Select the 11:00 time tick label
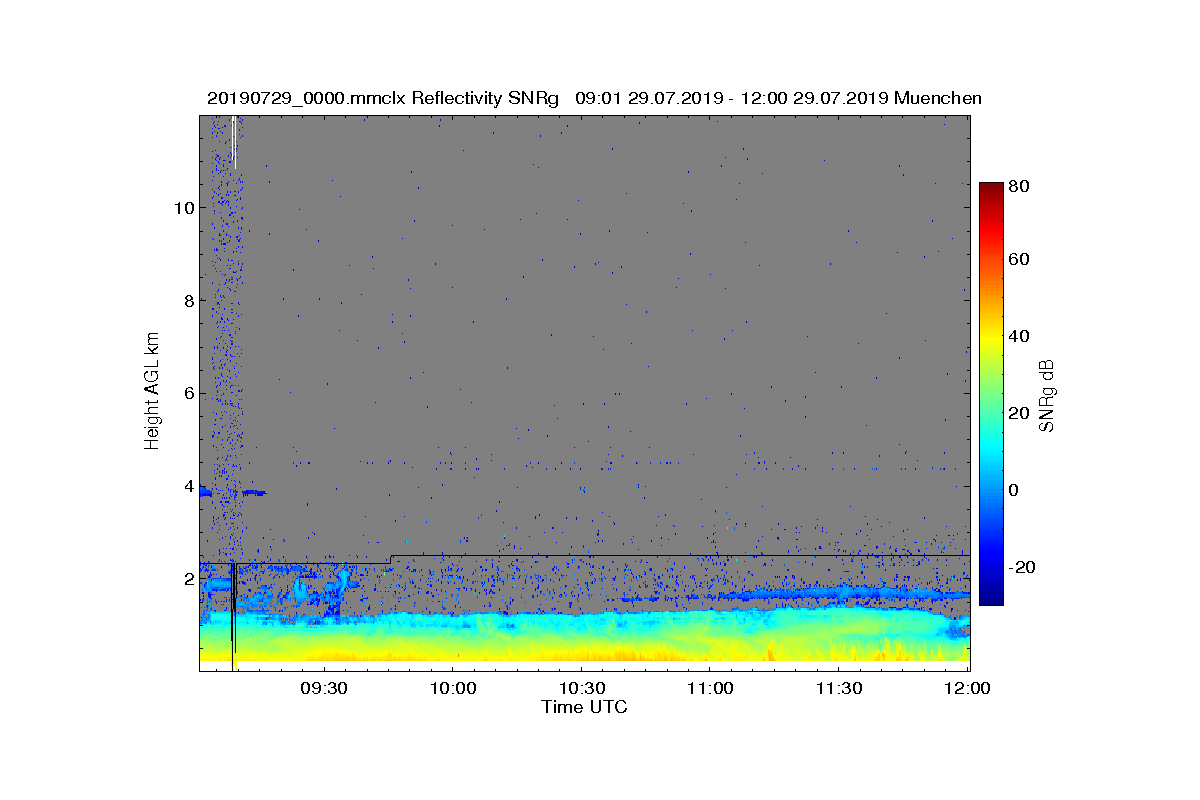1200x800 pixels. click(x=709, y=688)
